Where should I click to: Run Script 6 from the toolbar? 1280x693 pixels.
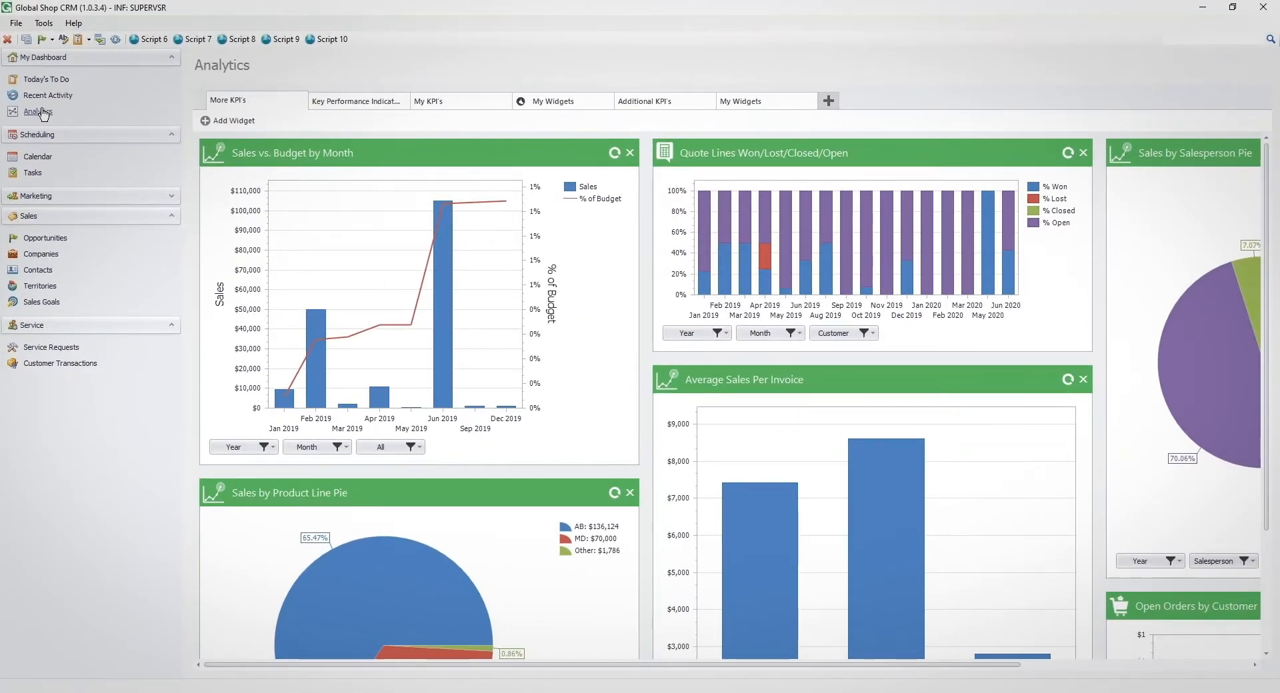148,39
